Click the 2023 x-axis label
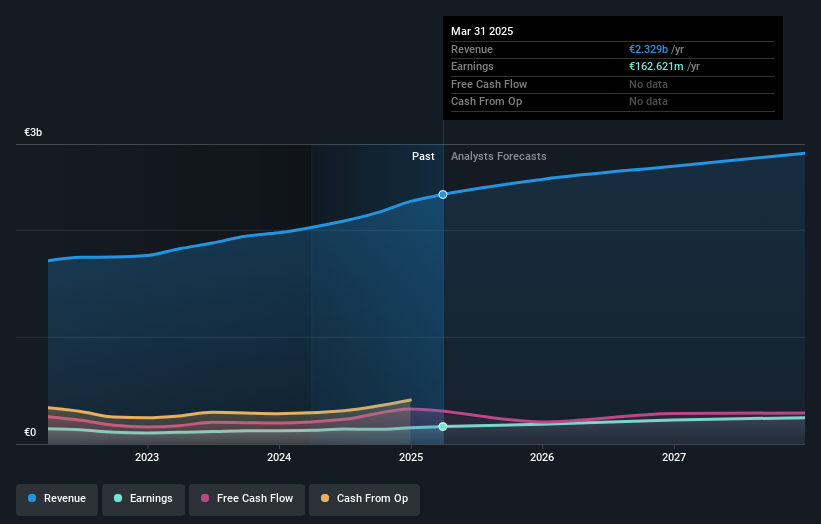The height and width of the screenshot is (524, 821). click(x=147, y=458)
